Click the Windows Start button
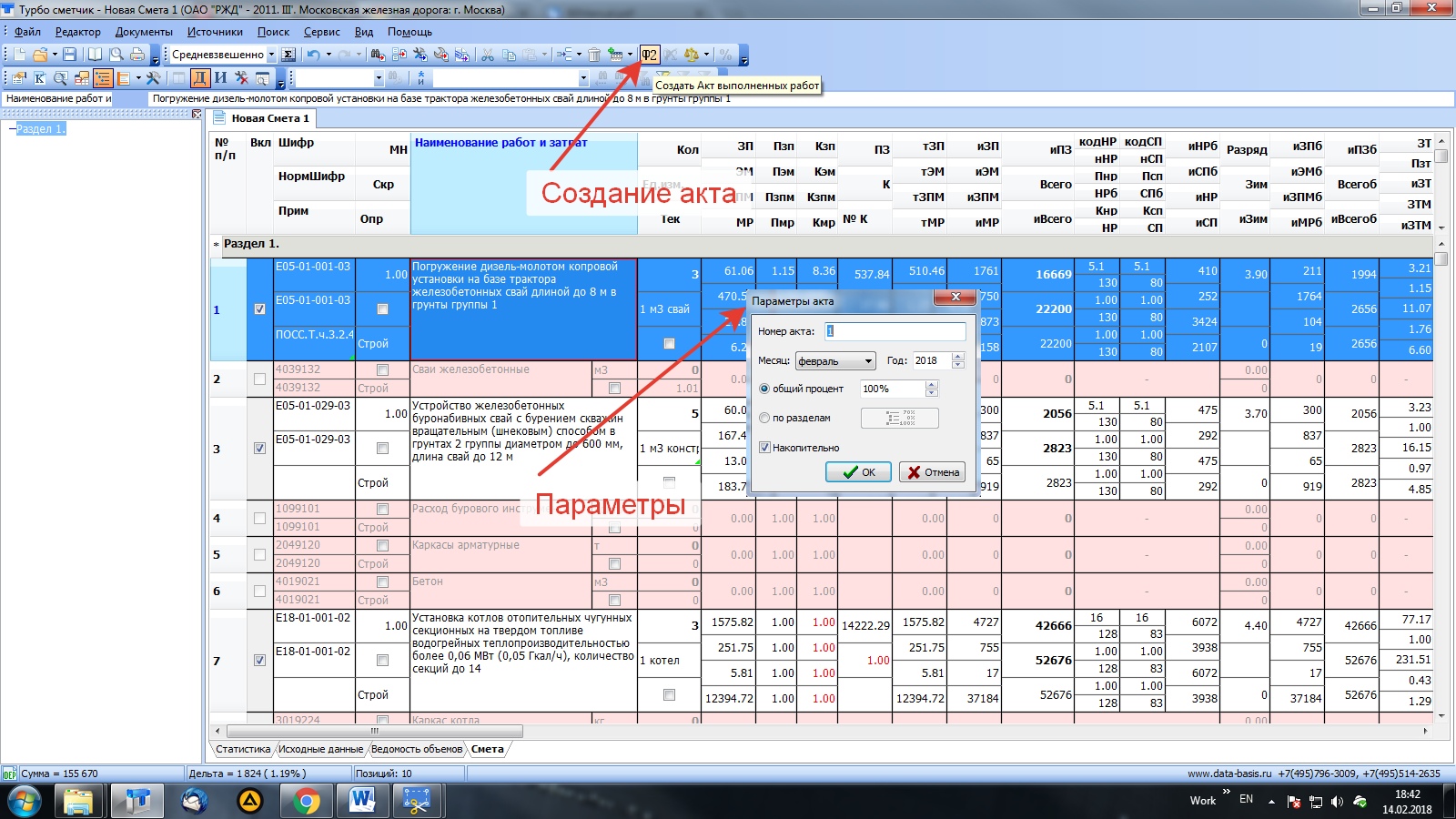The image size is (1456, 819). (25, 801)
